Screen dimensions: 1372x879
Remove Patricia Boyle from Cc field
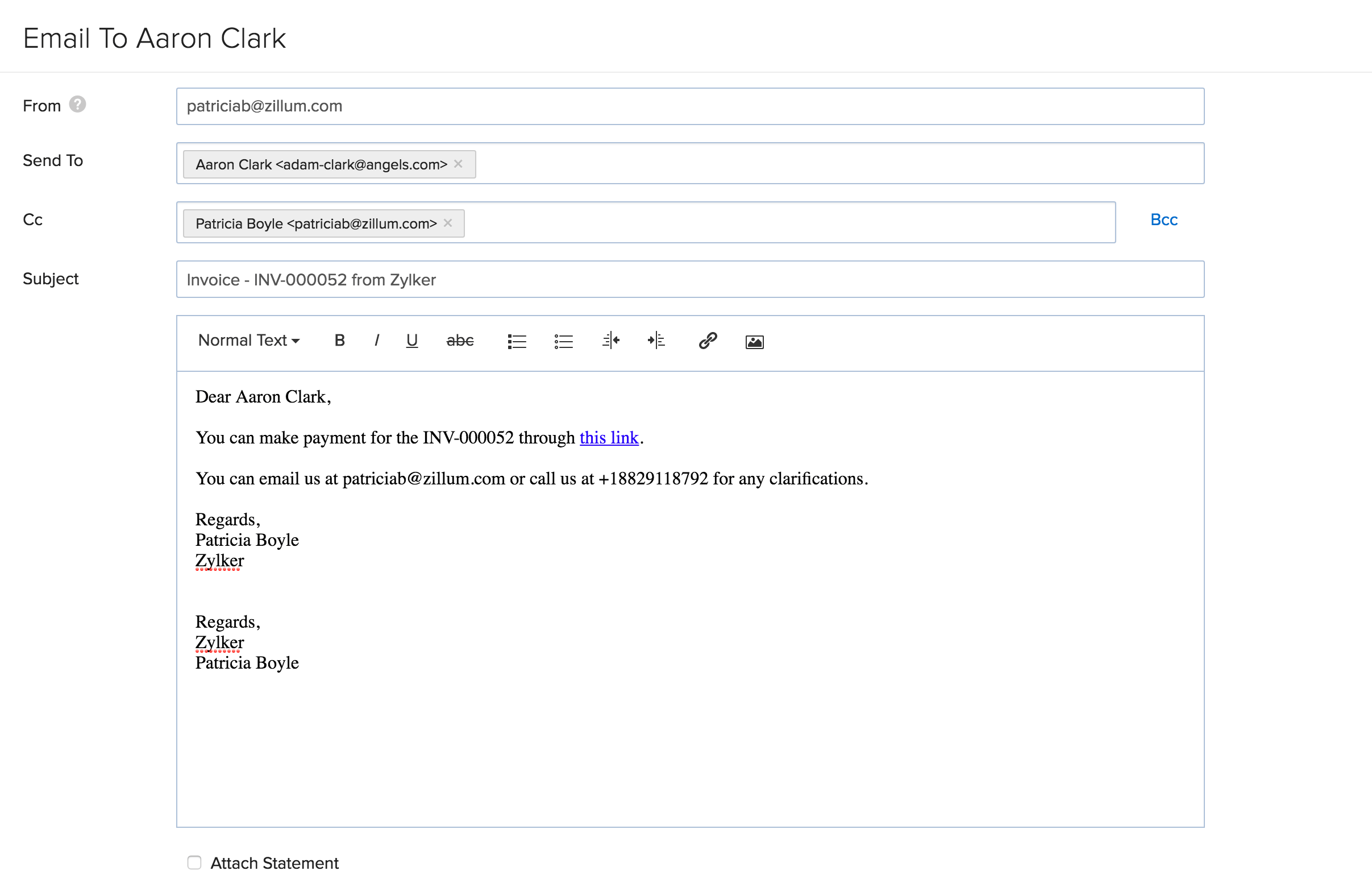tap(447, 223)
